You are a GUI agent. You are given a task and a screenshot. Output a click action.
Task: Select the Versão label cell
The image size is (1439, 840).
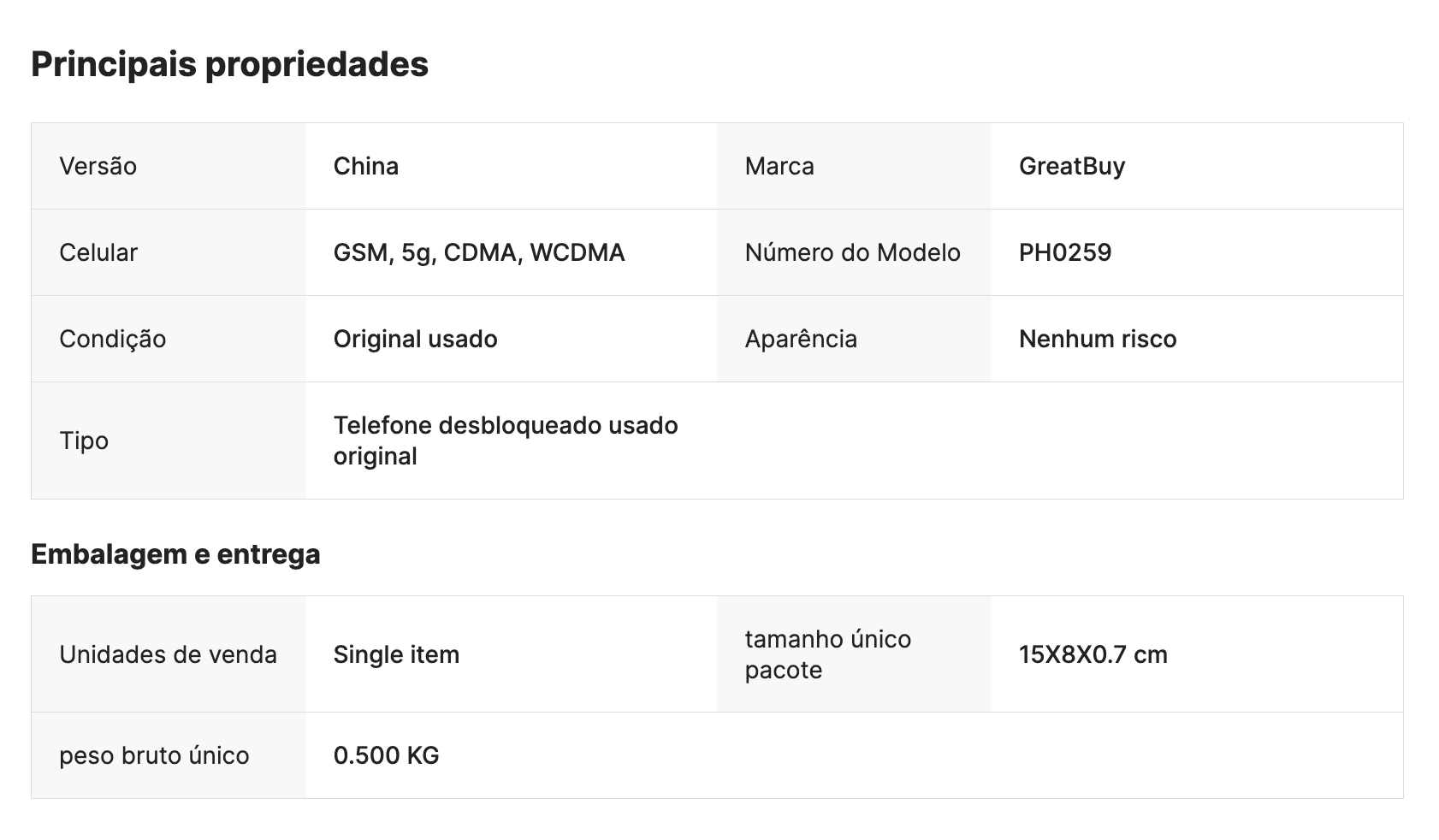pos(169,166)
